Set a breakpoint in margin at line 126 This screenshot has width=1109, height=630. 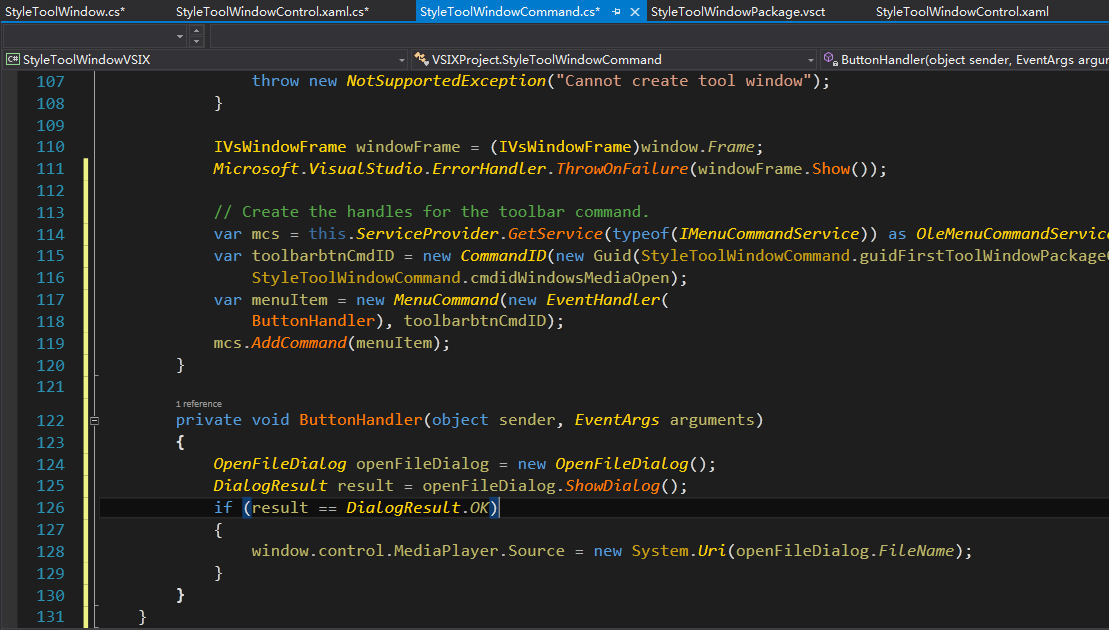[x=8, y=508]
